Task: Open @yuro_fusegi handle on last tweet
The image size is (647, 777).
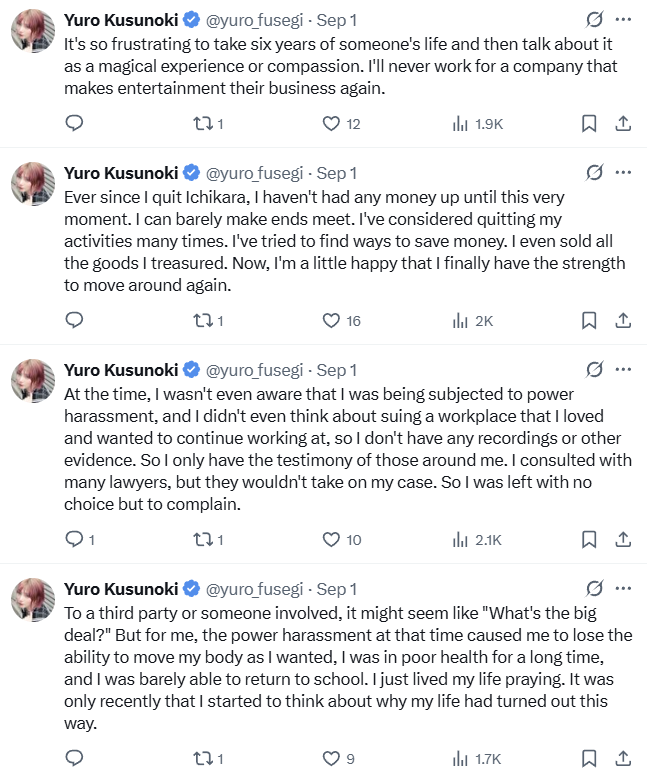Action: [255, 589]
